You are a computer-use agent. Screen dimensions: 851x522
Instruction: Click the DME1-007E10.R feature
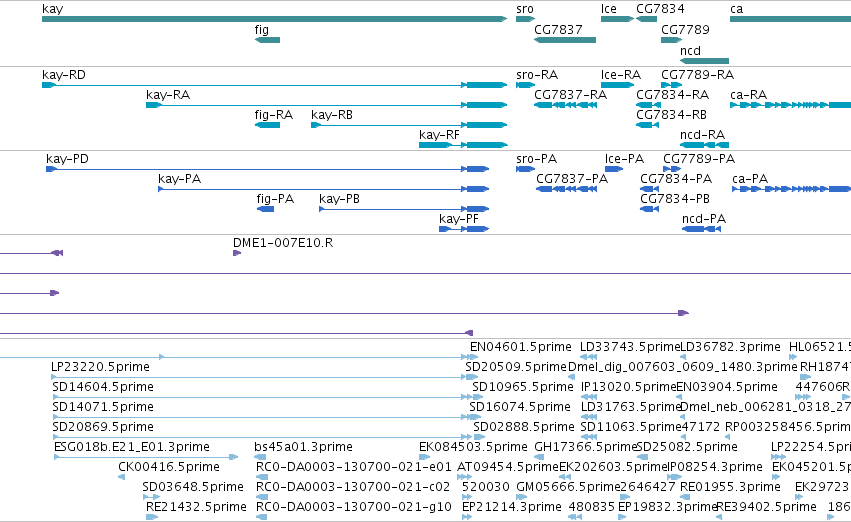pyautogui.click(x=237, y=253)
